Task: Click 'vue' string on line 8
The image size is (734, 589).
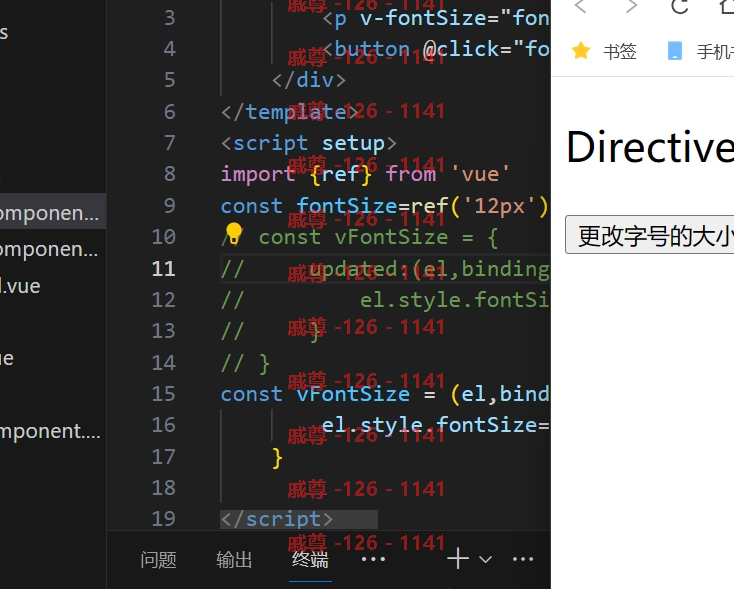Action: [480, 175]
